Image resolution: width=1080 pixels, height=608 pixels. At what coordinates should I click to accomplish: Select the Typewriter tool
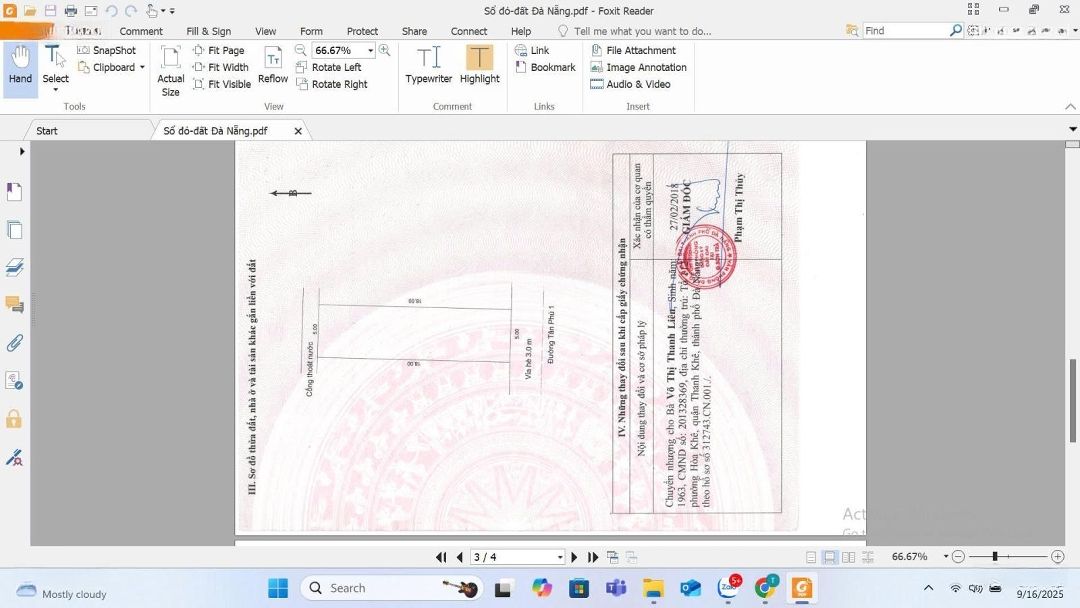428,64
